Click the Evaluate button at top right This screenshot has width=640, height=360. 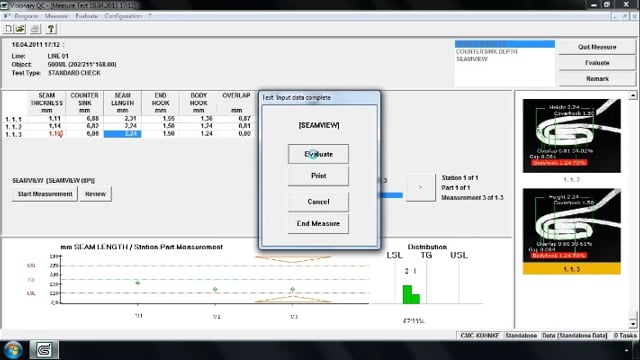coord(597,63)
